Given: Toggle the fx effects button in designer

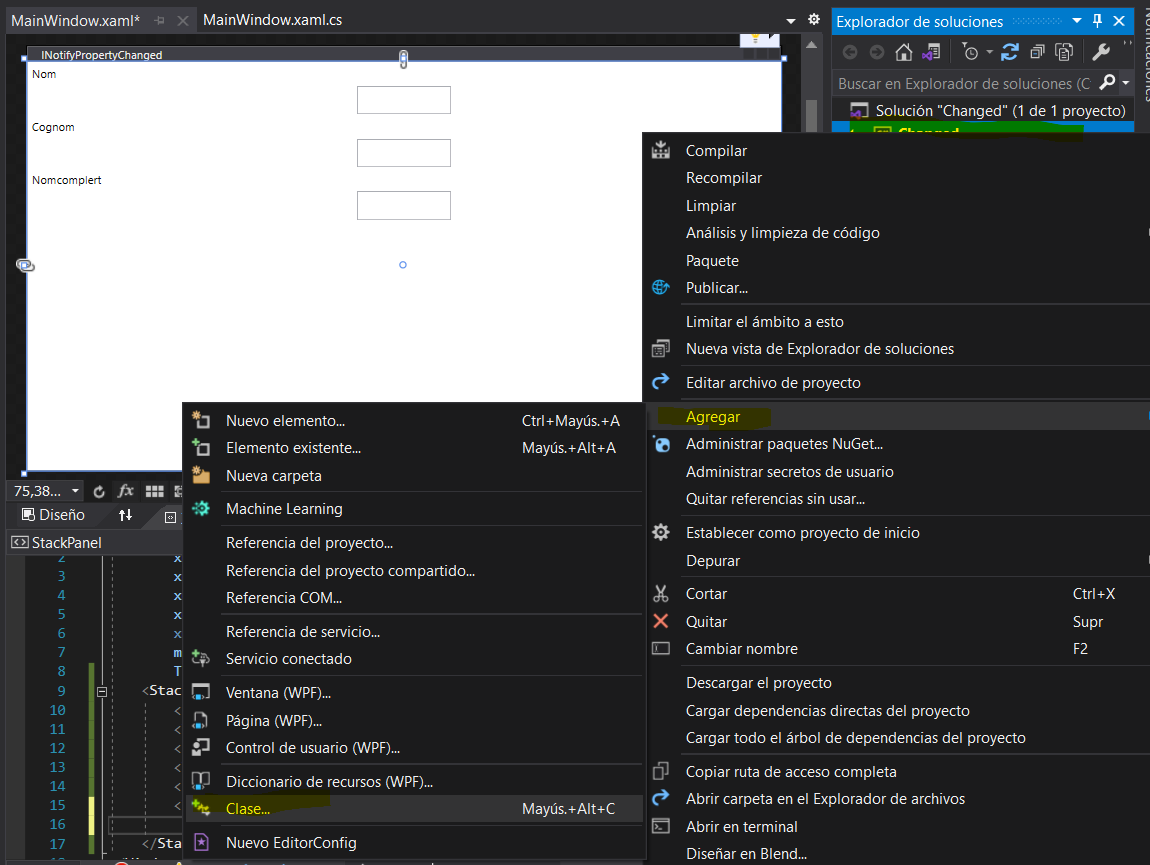Looking at the screenshot, I should 126,491.
